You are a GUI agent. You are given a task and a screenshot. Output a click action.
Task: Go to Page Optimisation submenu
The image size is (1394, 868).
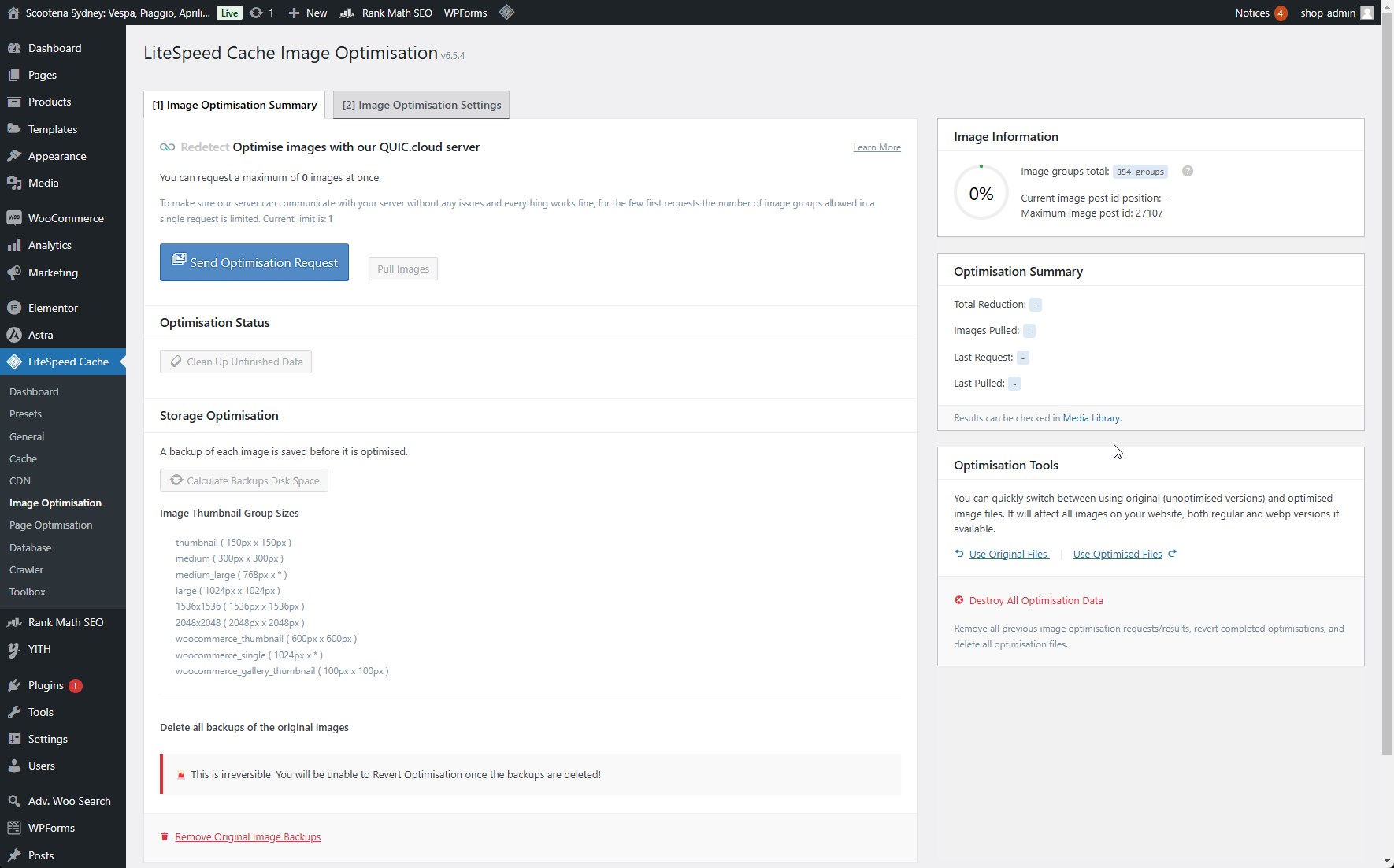50,525
